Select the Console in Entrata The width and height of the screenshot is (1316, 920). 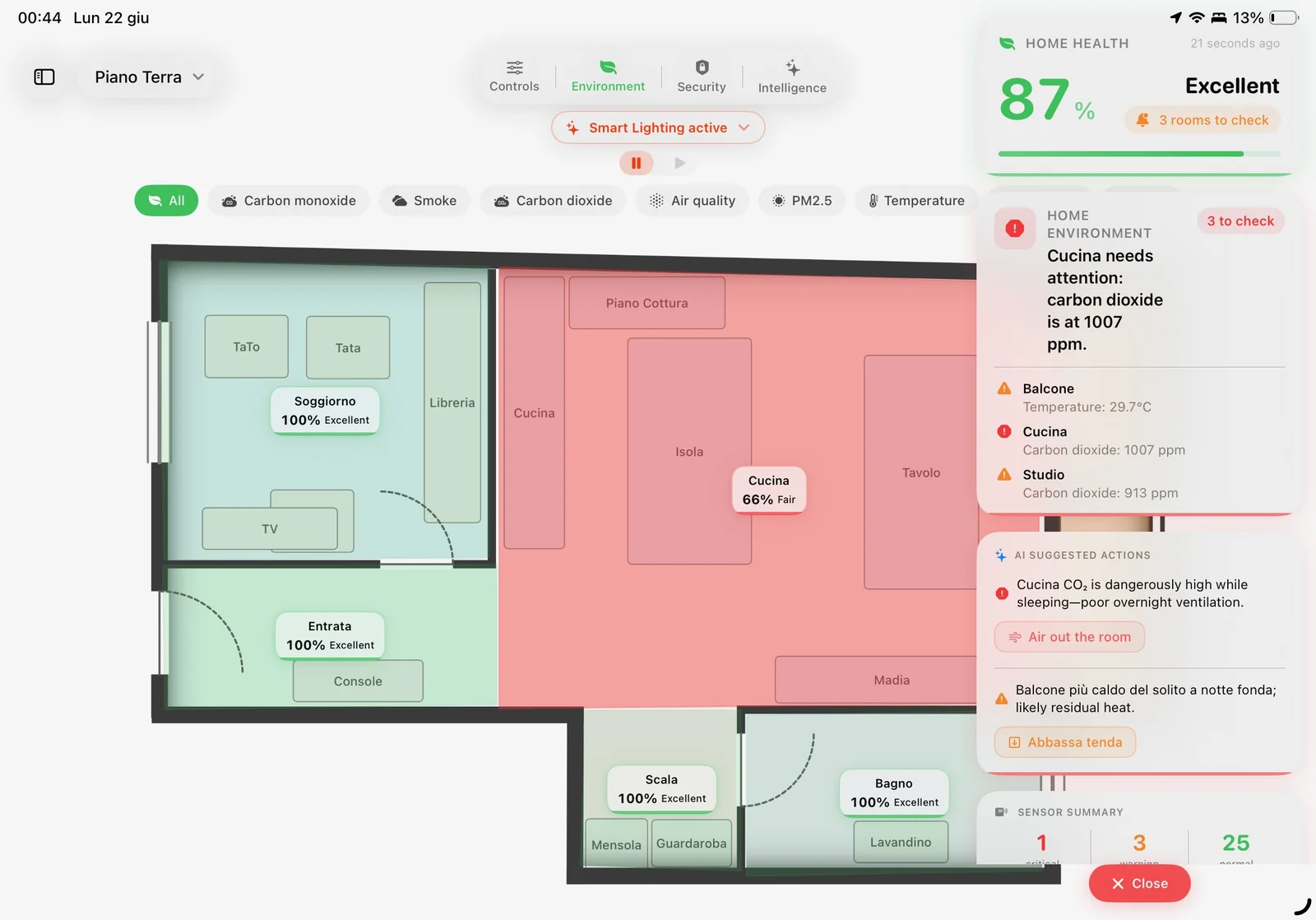358,681
